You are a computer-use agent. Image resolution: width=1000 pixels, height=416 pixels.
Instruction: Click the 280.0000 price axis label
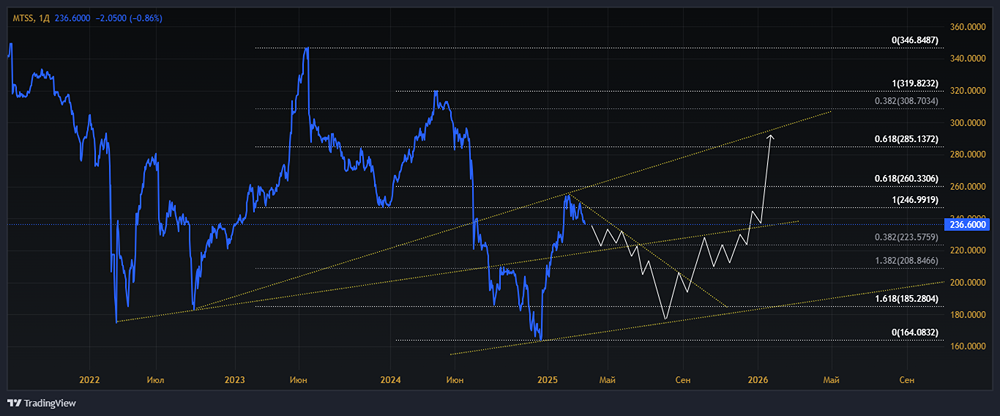[968, 154]
